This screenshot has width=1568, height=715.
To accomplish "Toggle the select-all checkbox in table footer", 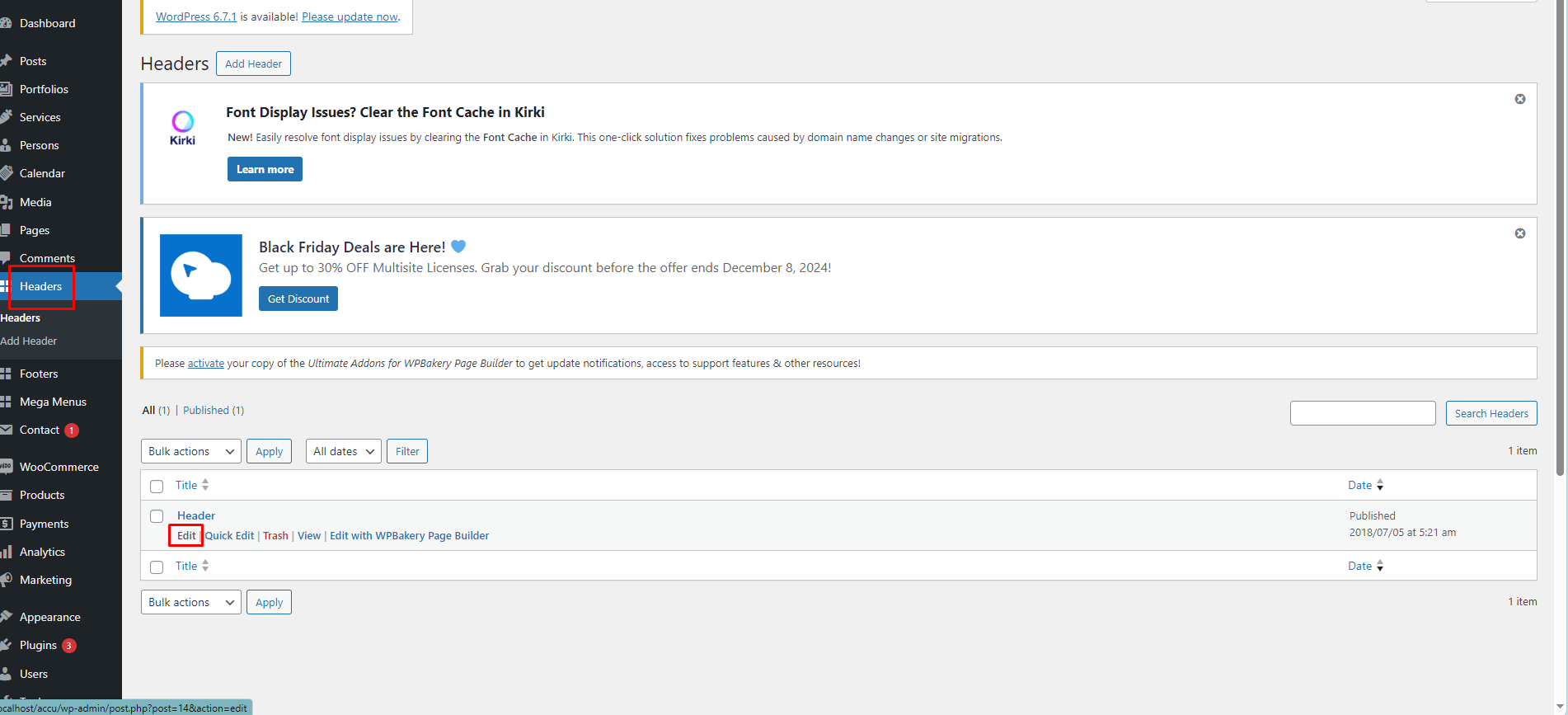I will 157,567.
